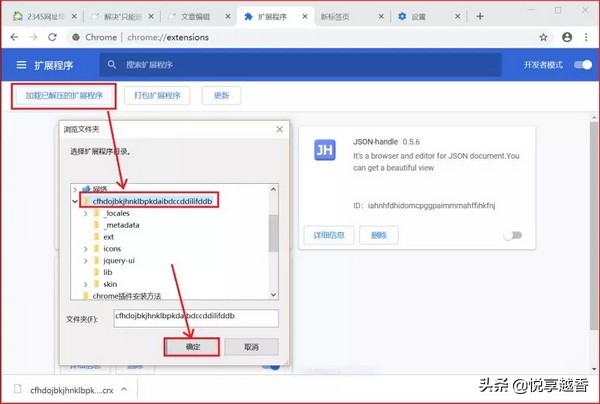Bookmark this page with the star icon
The height and width of the screenshot is (404, 600).
pos(543,37)
